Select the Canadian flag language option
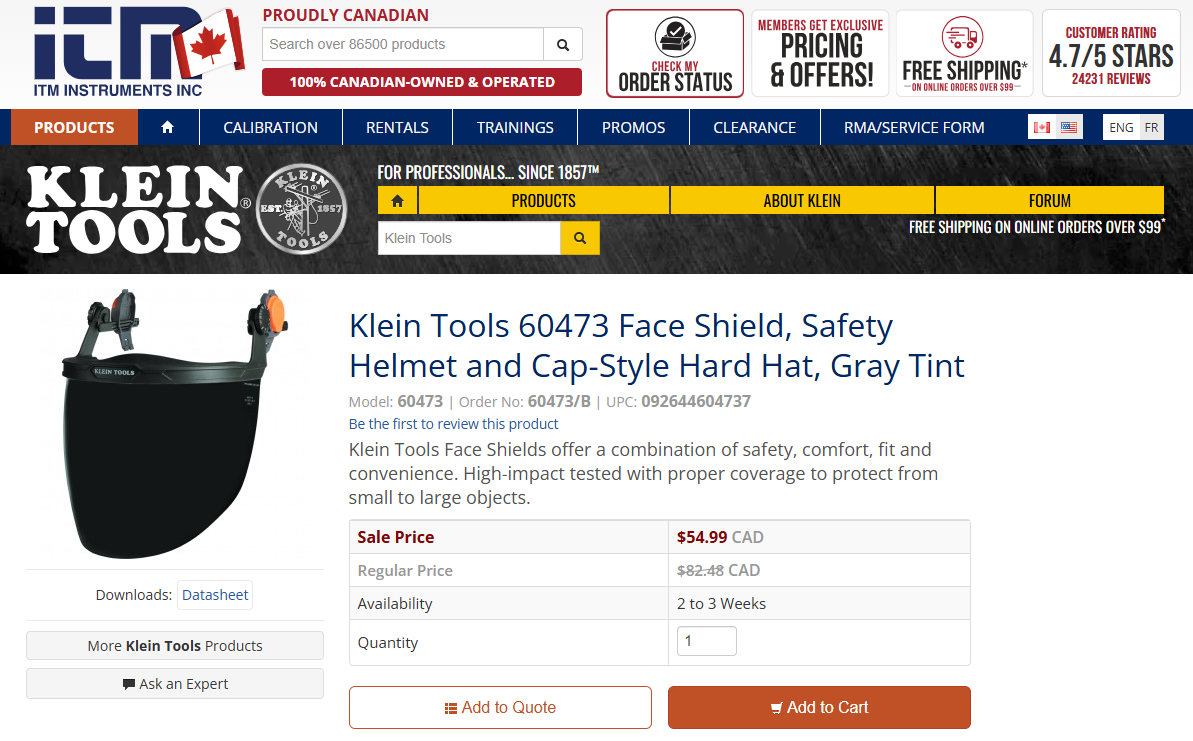Image resolution: width=1193 pixels, height=741 pixels. [x=1042, y=127]
